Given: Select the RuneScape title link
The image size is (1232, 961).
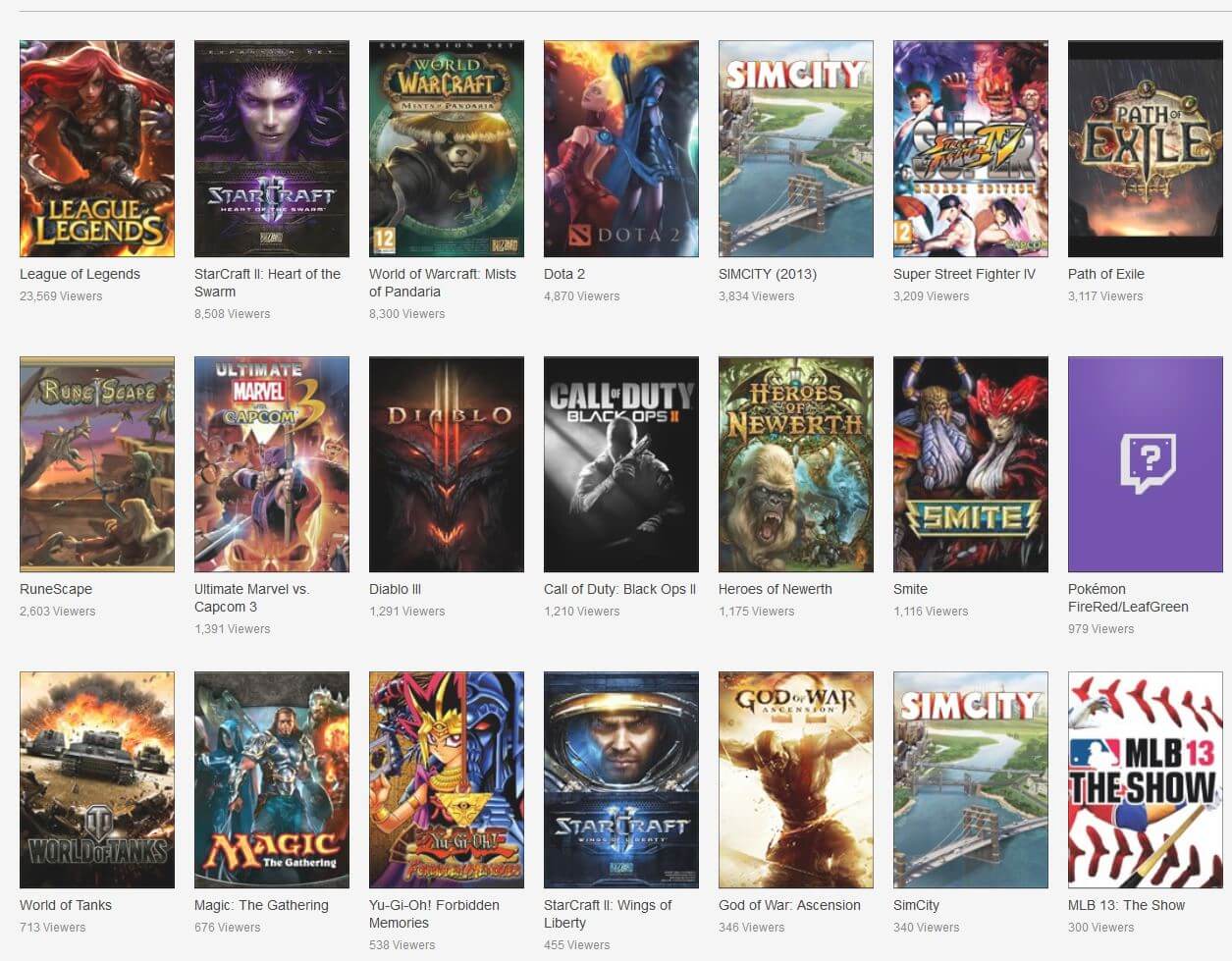Looking at the screenshot, I should tap(55, 589).
